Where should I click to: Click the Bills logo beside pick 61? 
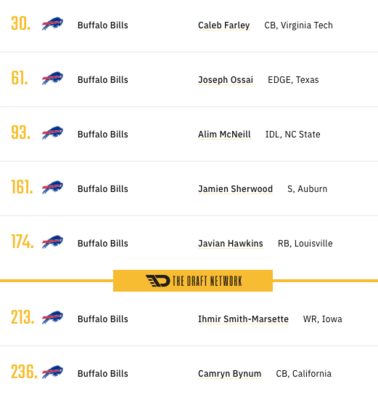click(x=52, y=78)
